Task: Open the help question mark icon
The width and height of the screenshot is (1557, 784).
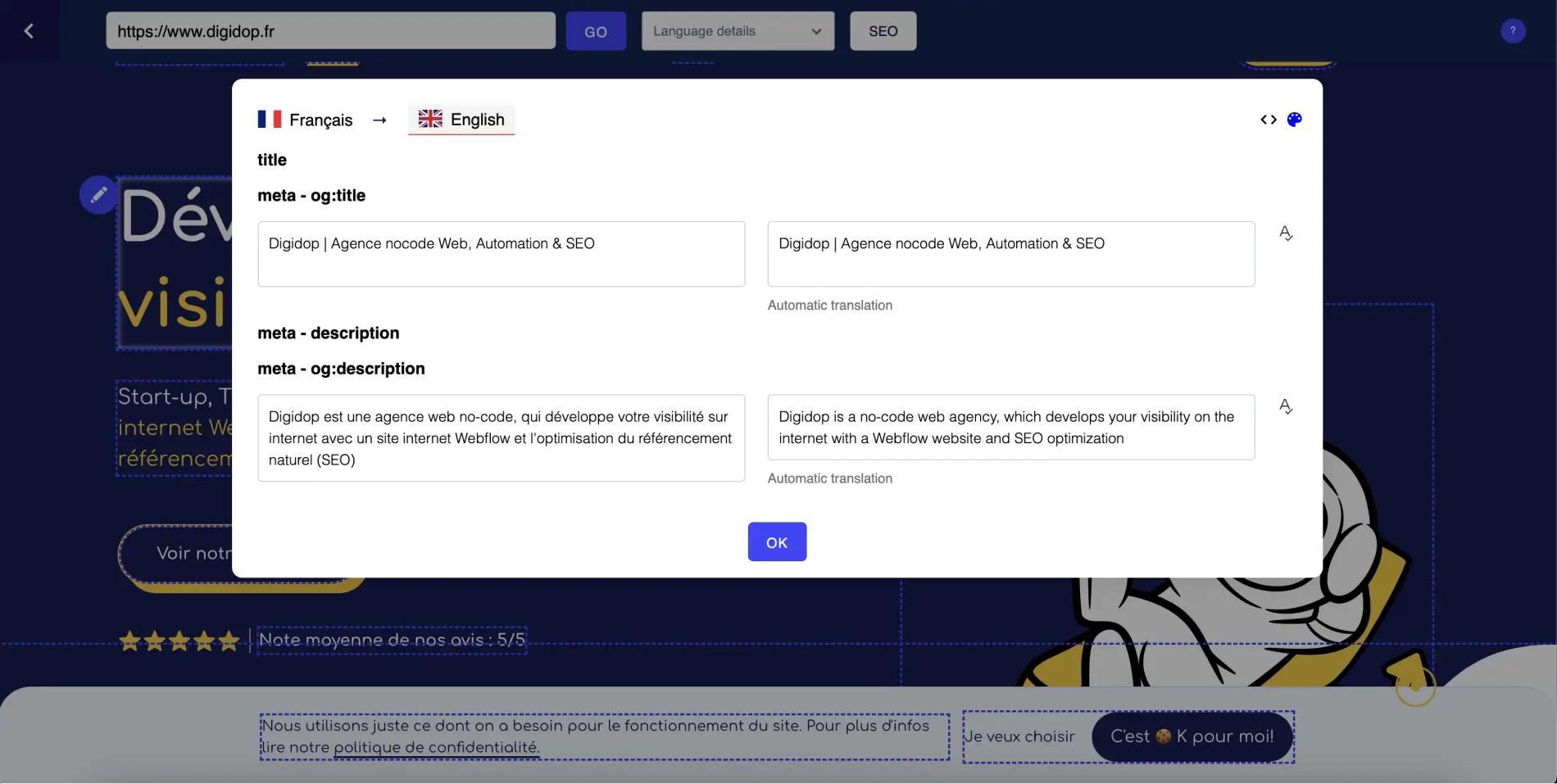Action: (x=1513, y=31)
